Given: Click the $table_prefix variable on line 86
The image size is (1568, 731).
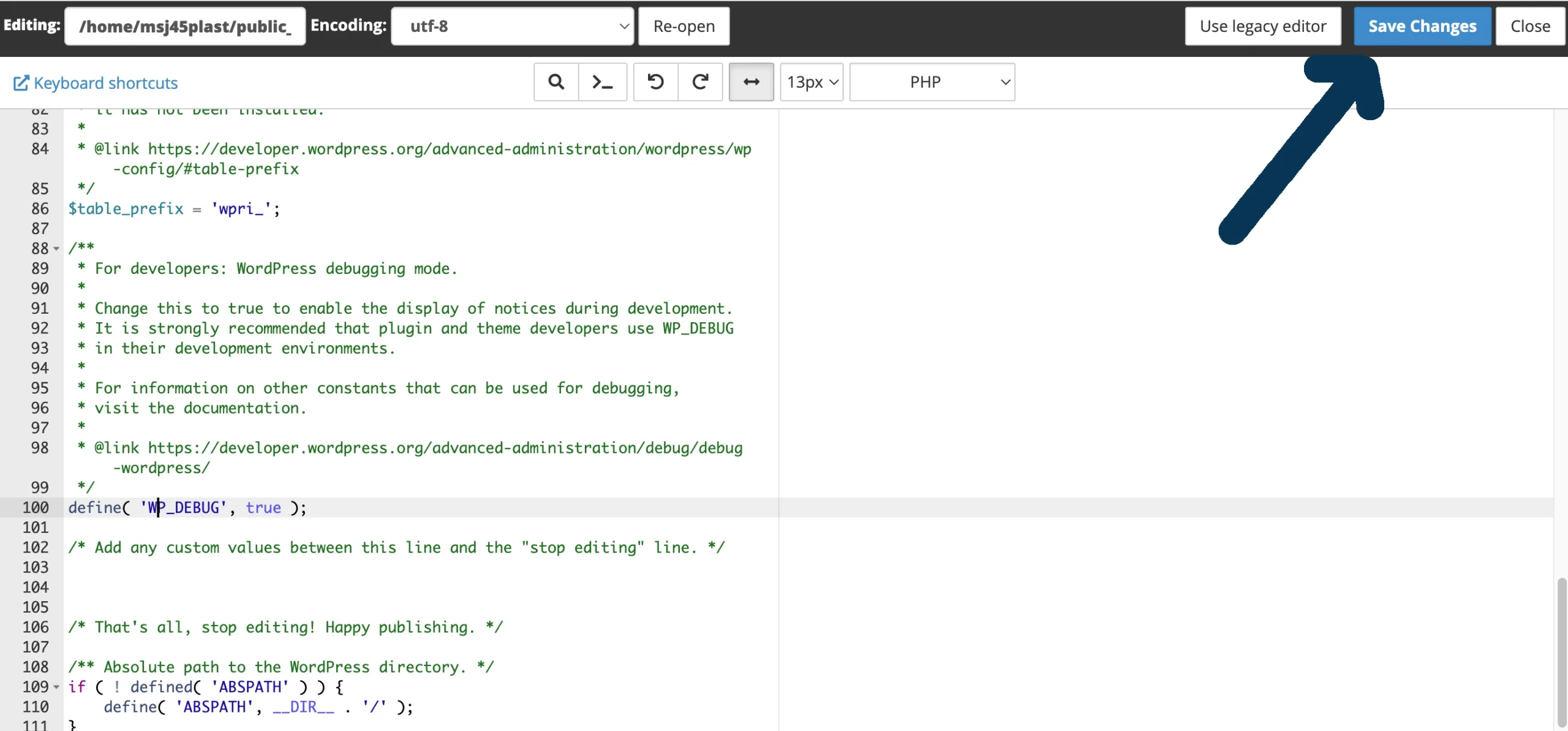Looking at the screenshot, I should (126, 209).
